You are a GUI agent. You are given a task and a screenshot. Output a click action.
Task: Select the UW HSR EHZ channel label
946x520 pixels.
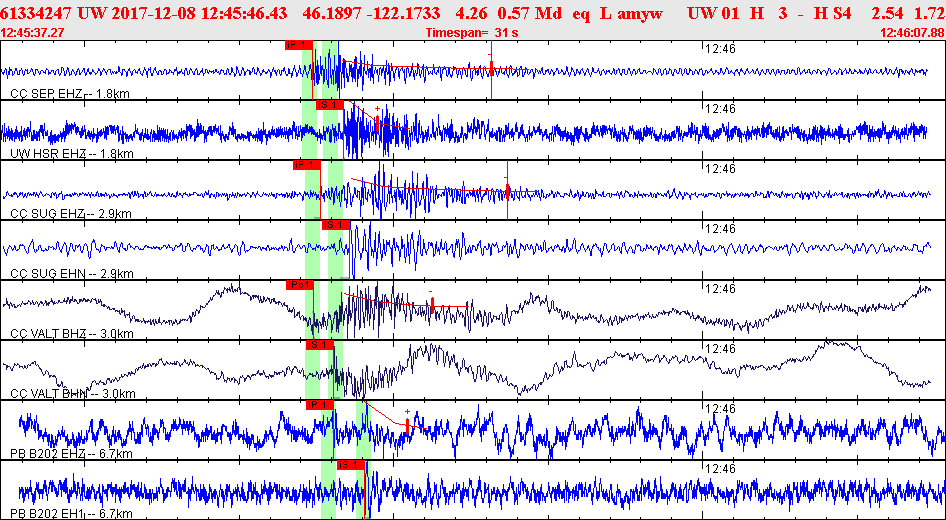72,154
